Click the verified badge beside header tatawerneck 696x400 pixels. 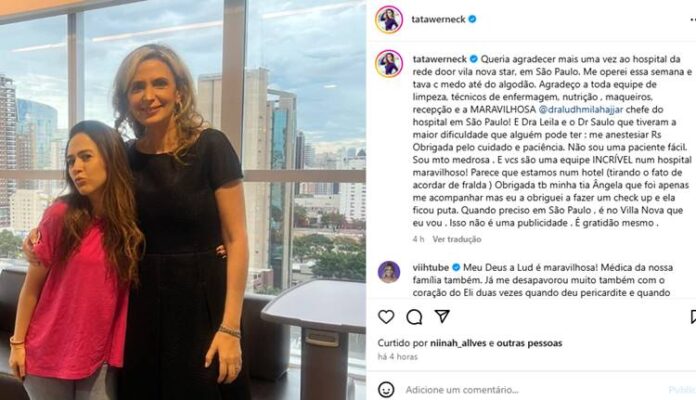click(x=472, y=19)
